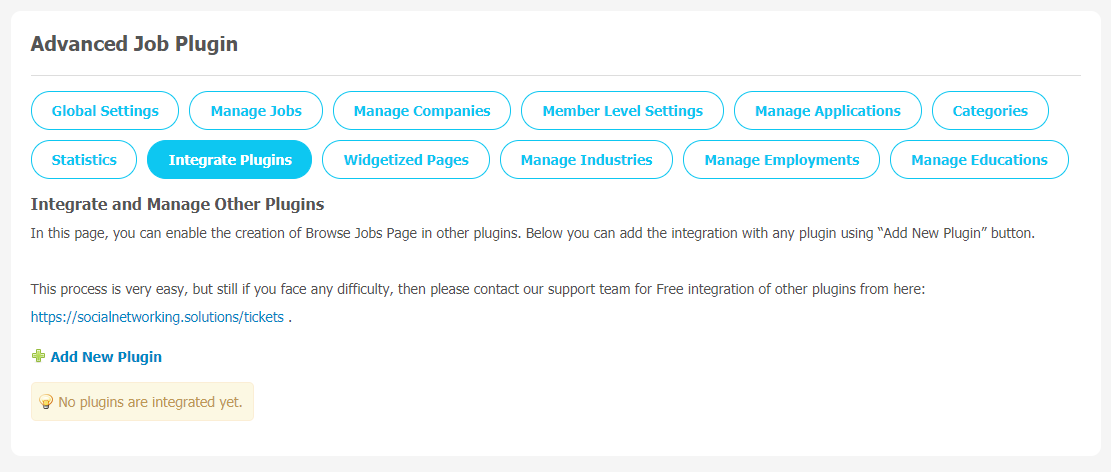Click the Add New Plugin link
The width and height of the screenshot is (1111, 472).
(106, 356)
